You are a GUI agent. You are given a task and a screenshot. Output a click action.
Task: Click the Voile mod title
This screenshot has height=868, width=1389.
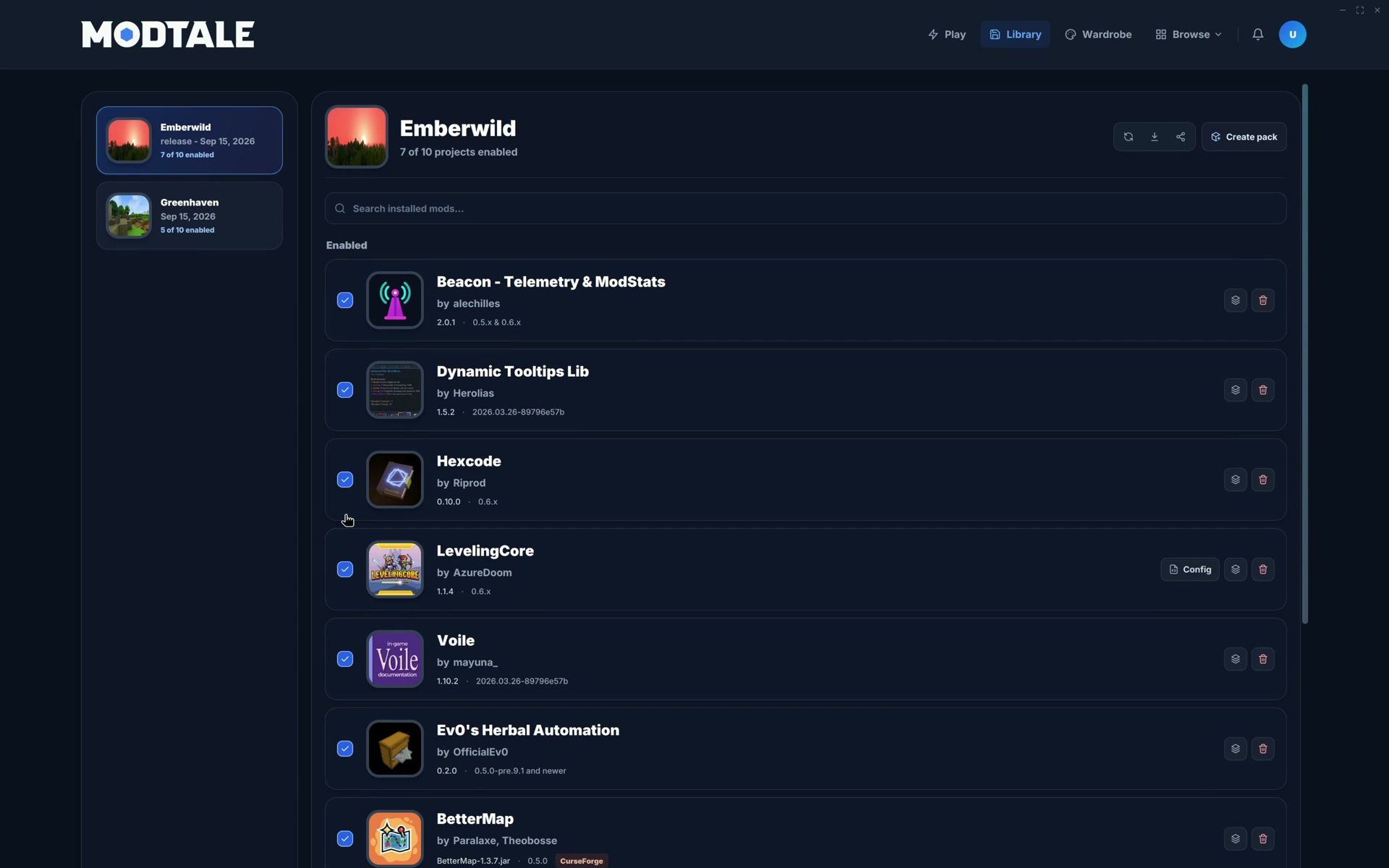(x=456, y=641)
